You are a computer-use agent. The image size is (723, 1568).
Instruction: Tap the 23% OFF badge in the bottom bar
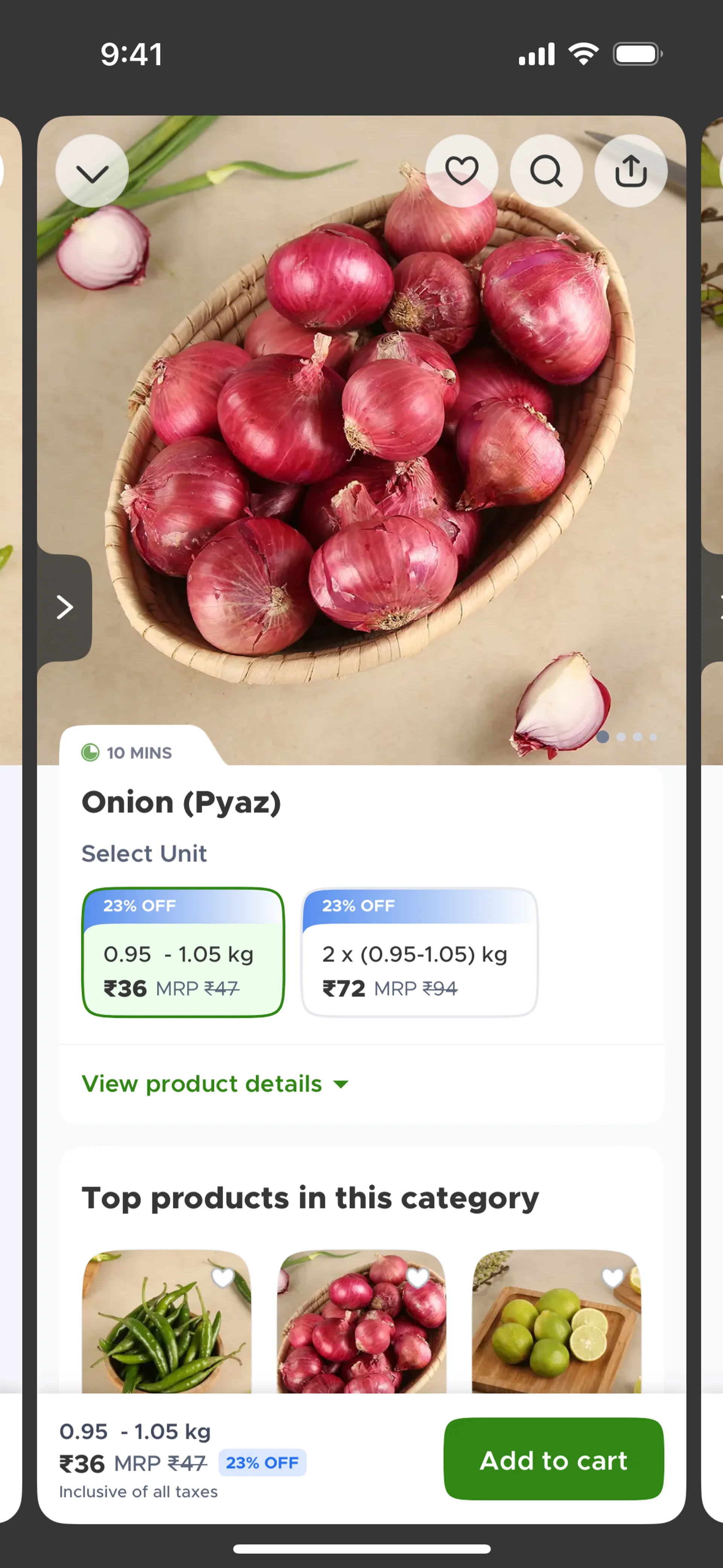(262, 1463)
